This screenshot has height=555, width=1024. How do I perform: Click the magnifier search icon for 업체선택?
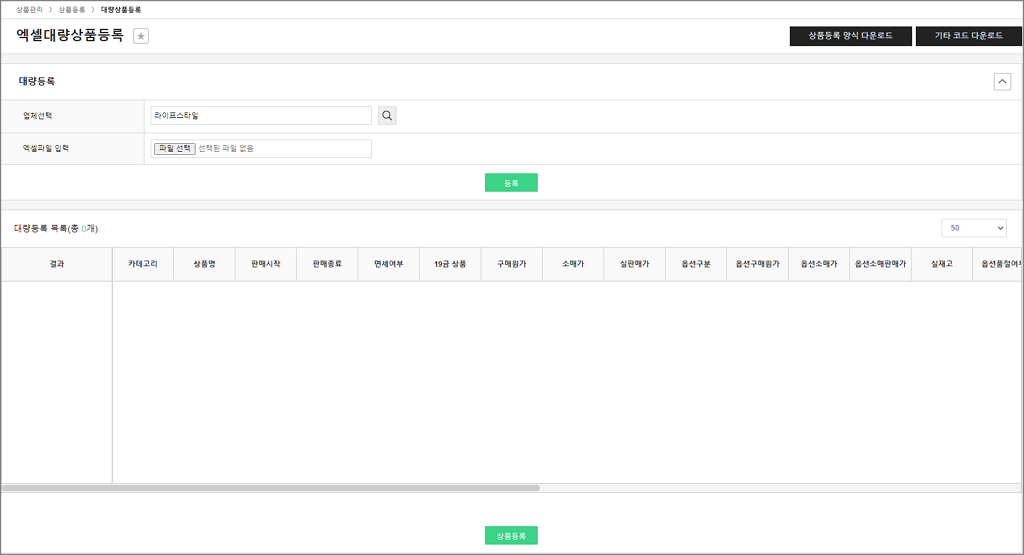[x=387, y=116]
